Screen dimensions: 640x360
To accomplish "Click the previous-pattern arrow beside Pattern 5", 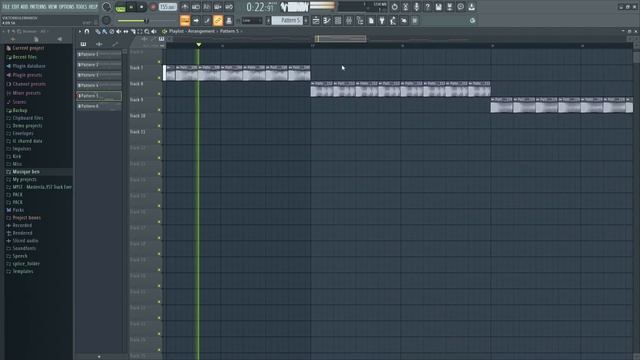I will [x=268, y=20].
